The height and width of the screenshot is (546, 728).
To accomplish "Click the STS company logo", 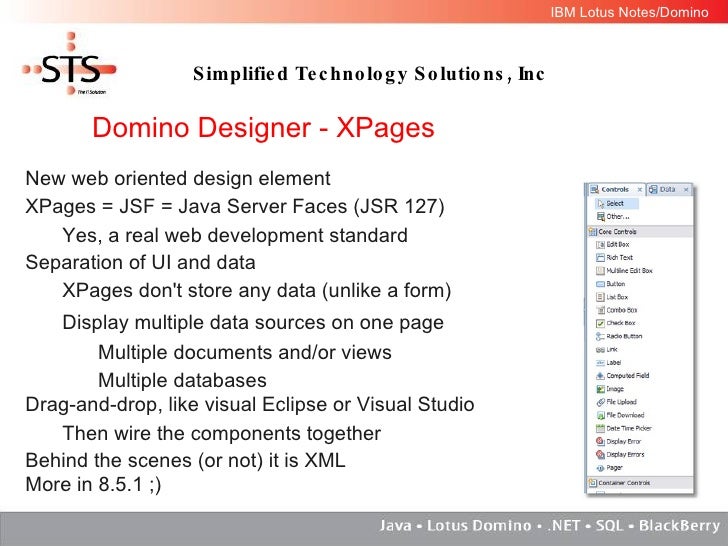I will pyautogui.click(x=69, y=64).
